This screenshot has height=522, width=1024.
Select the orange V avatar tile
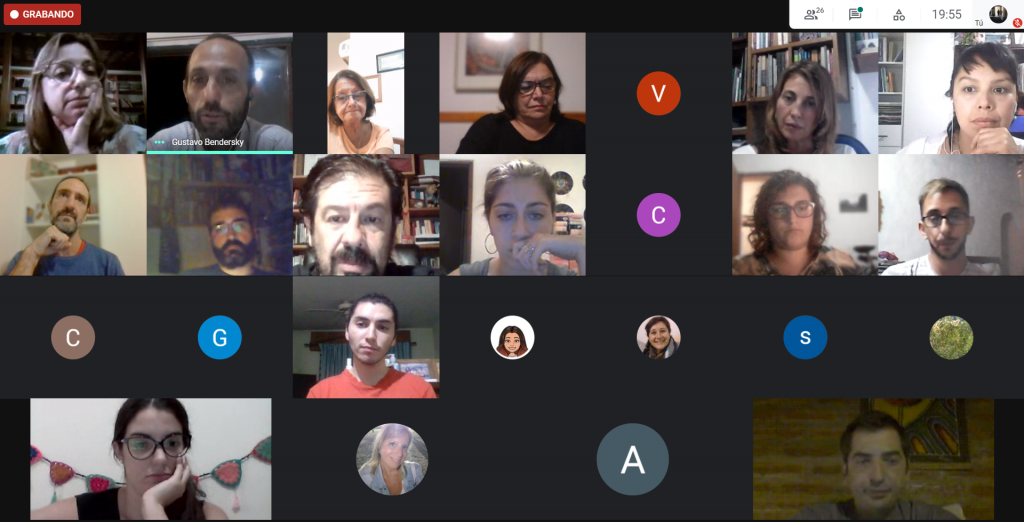tap(658, 93)
